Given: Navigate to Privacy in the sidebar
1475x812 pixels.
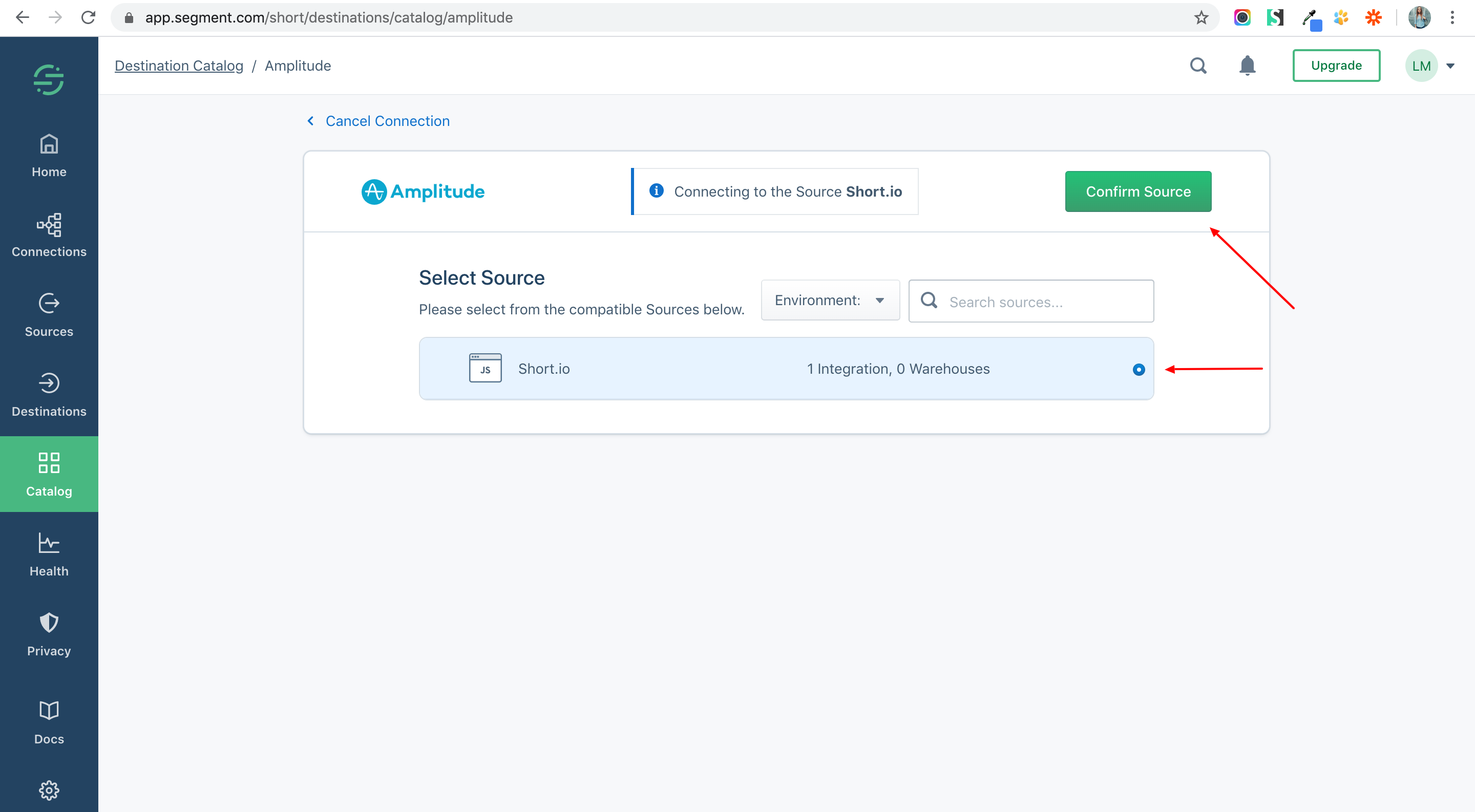Looking at the screenshot, I should [49, 635].
